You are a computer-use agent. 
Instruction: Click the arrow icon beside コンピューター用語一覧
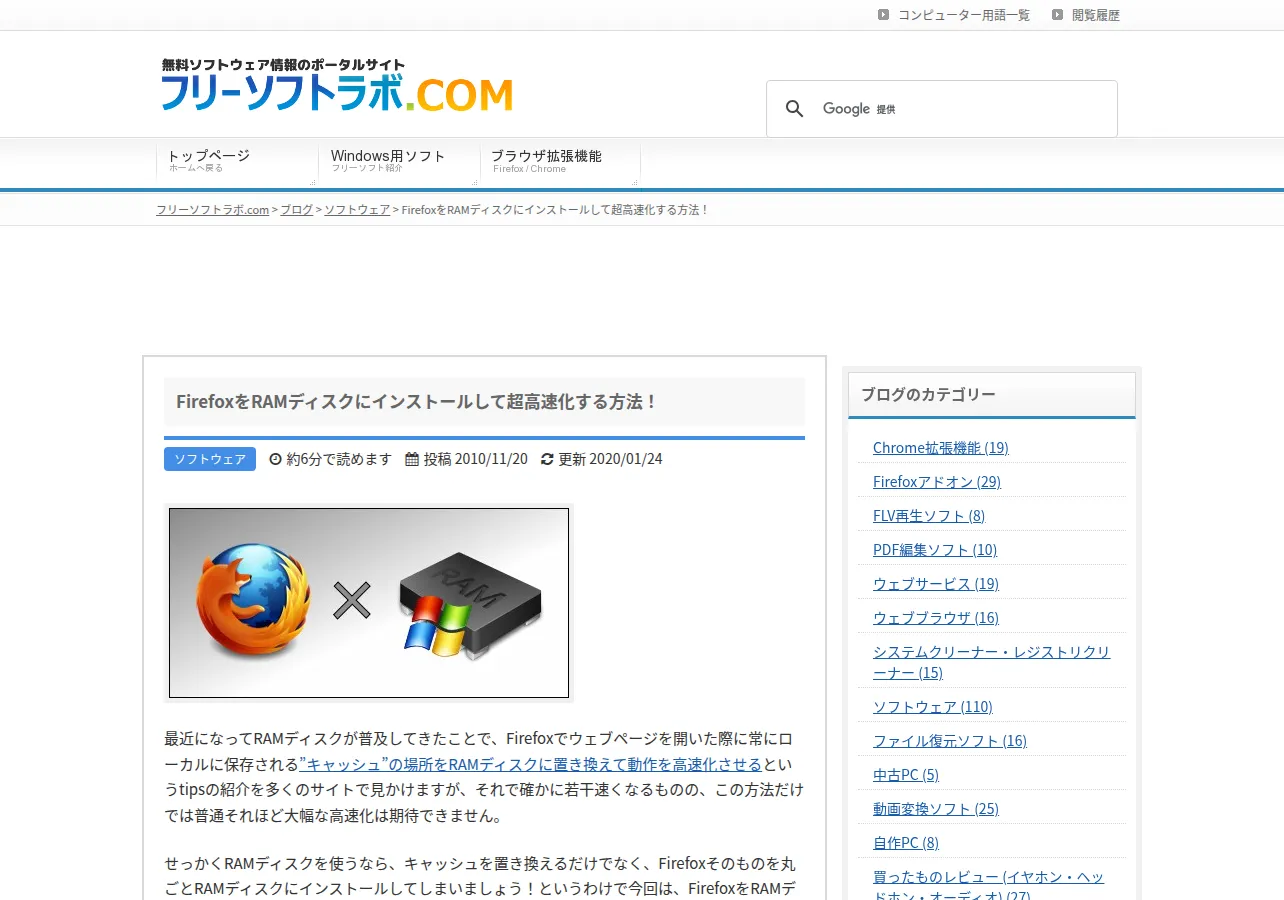884,15
